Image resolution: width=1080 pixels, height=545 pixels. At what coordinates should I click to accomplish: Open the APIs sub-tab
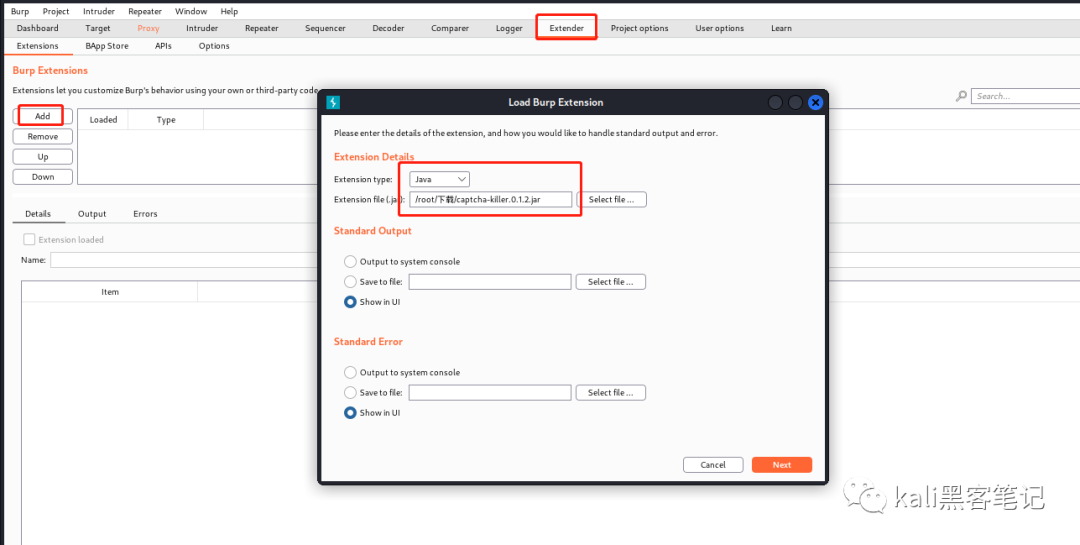163,46
